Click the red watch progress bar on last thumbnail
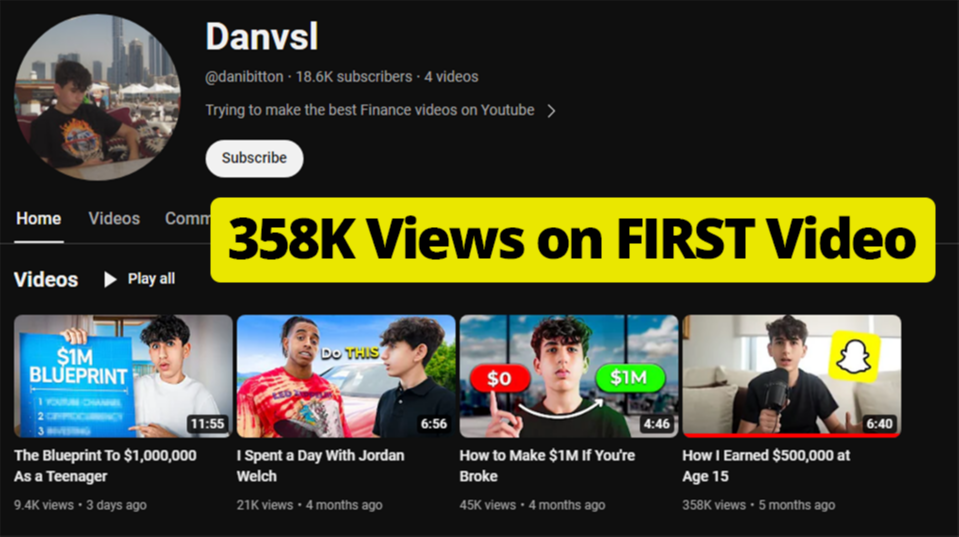 (x=791, y=435)
